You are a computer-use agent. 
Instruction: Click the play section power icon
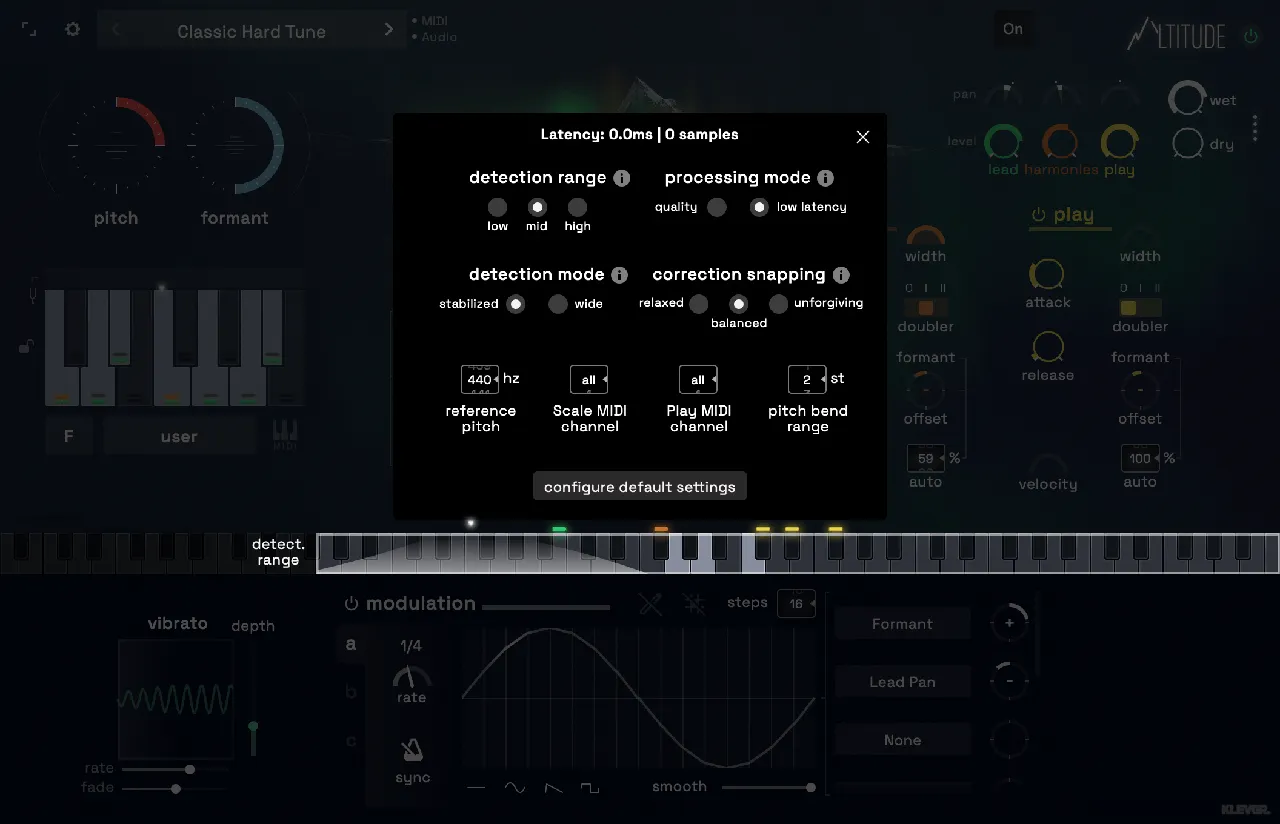(x=1038, y=215)
